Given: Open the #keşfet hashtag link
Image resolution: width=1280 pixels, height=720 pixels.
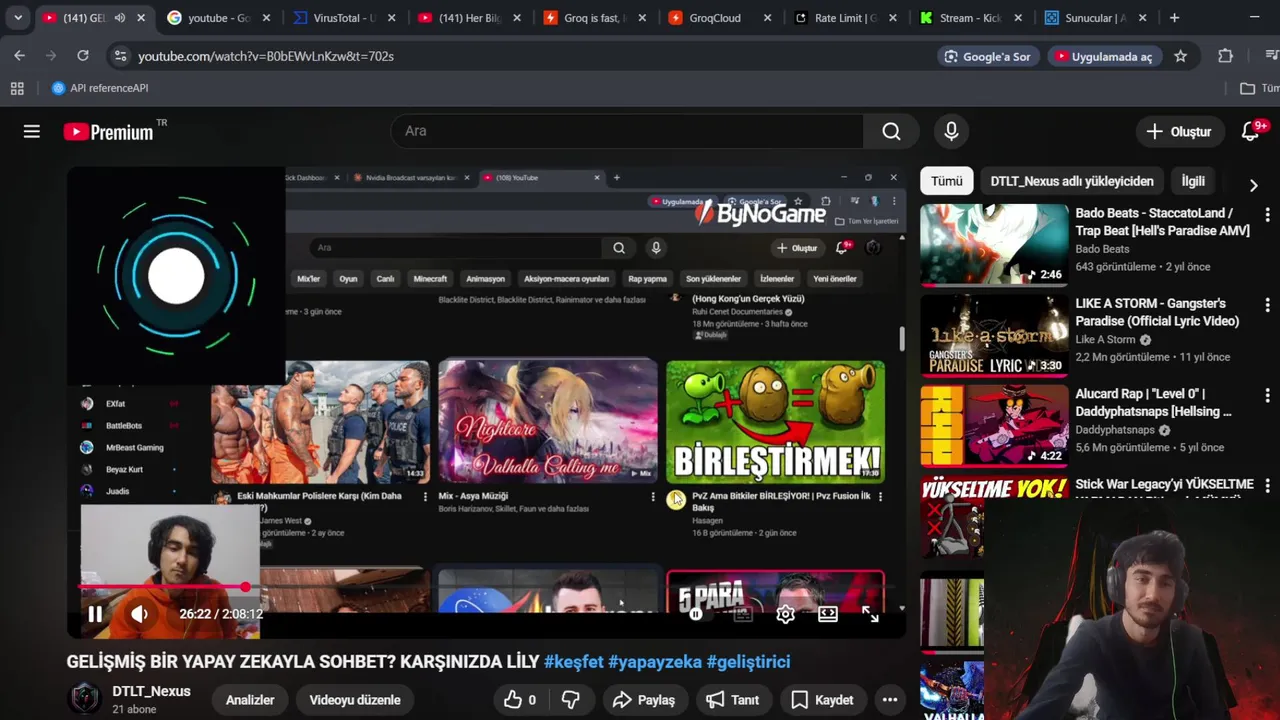Looking at the screenshot, I should point(574,662).
